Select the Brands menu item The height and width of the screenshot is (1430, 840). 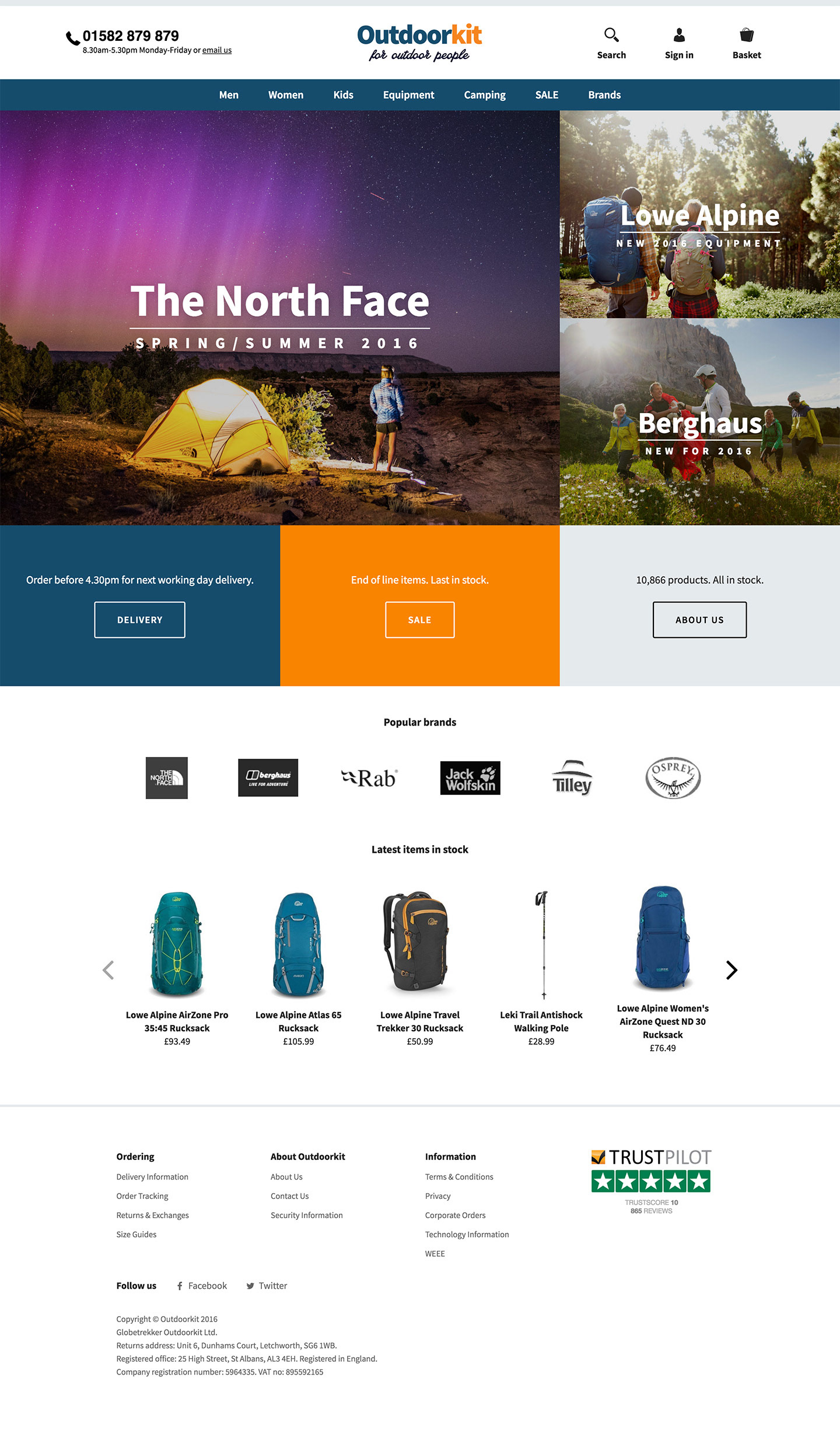pos(604,95)
